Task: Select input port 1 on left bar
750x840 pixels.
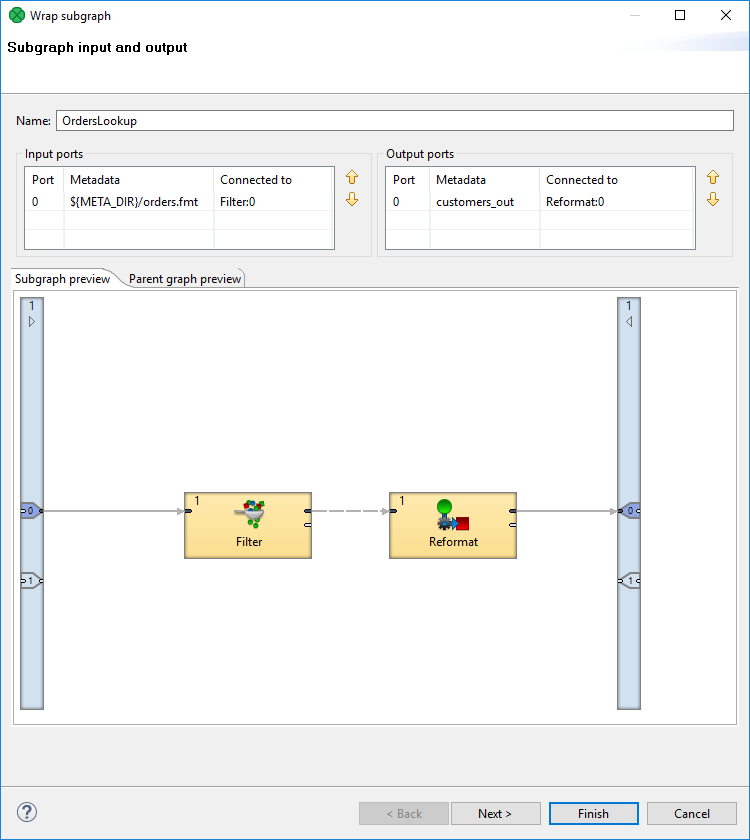Action: tap(30, 580)
